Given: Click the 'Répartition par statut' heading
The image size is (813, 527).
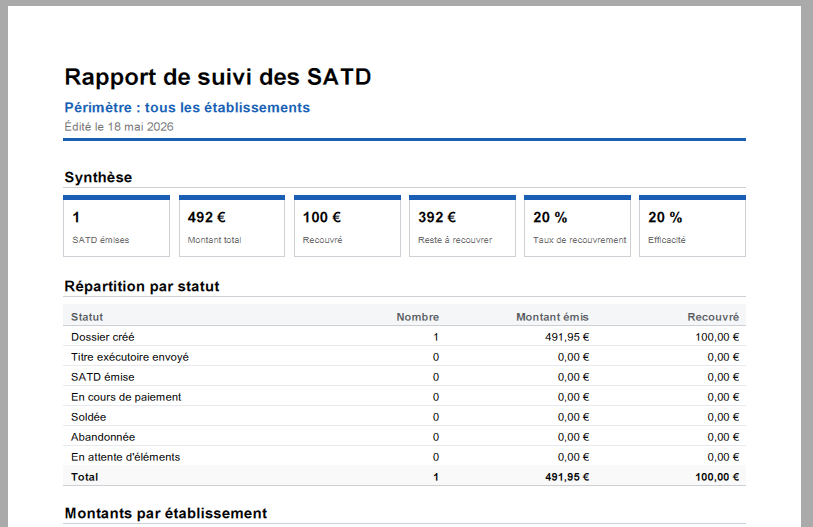Looking at the screenshot, I should coord(142,286).
